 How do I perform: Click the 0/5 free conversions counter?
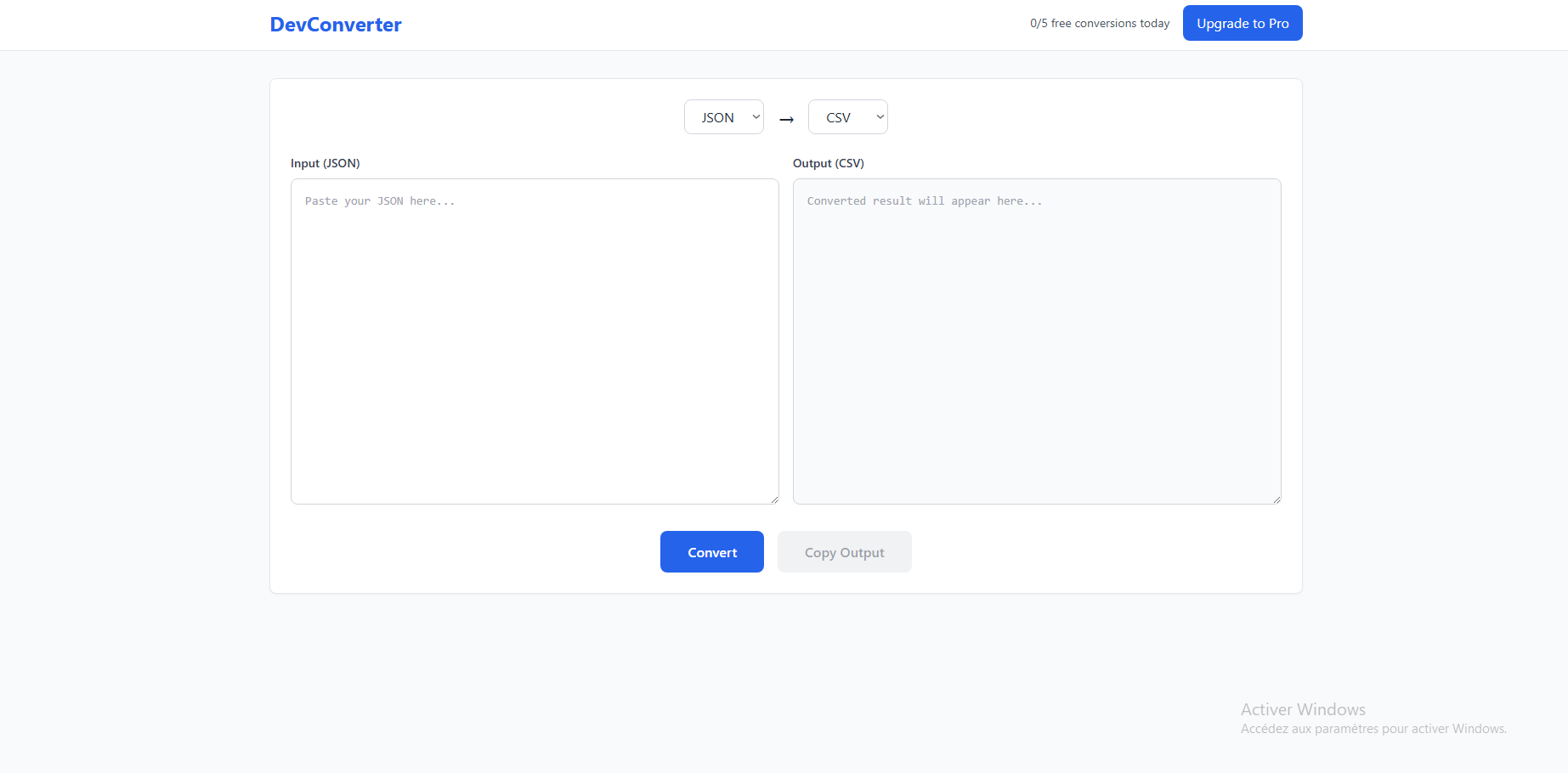pos(1099,23)
